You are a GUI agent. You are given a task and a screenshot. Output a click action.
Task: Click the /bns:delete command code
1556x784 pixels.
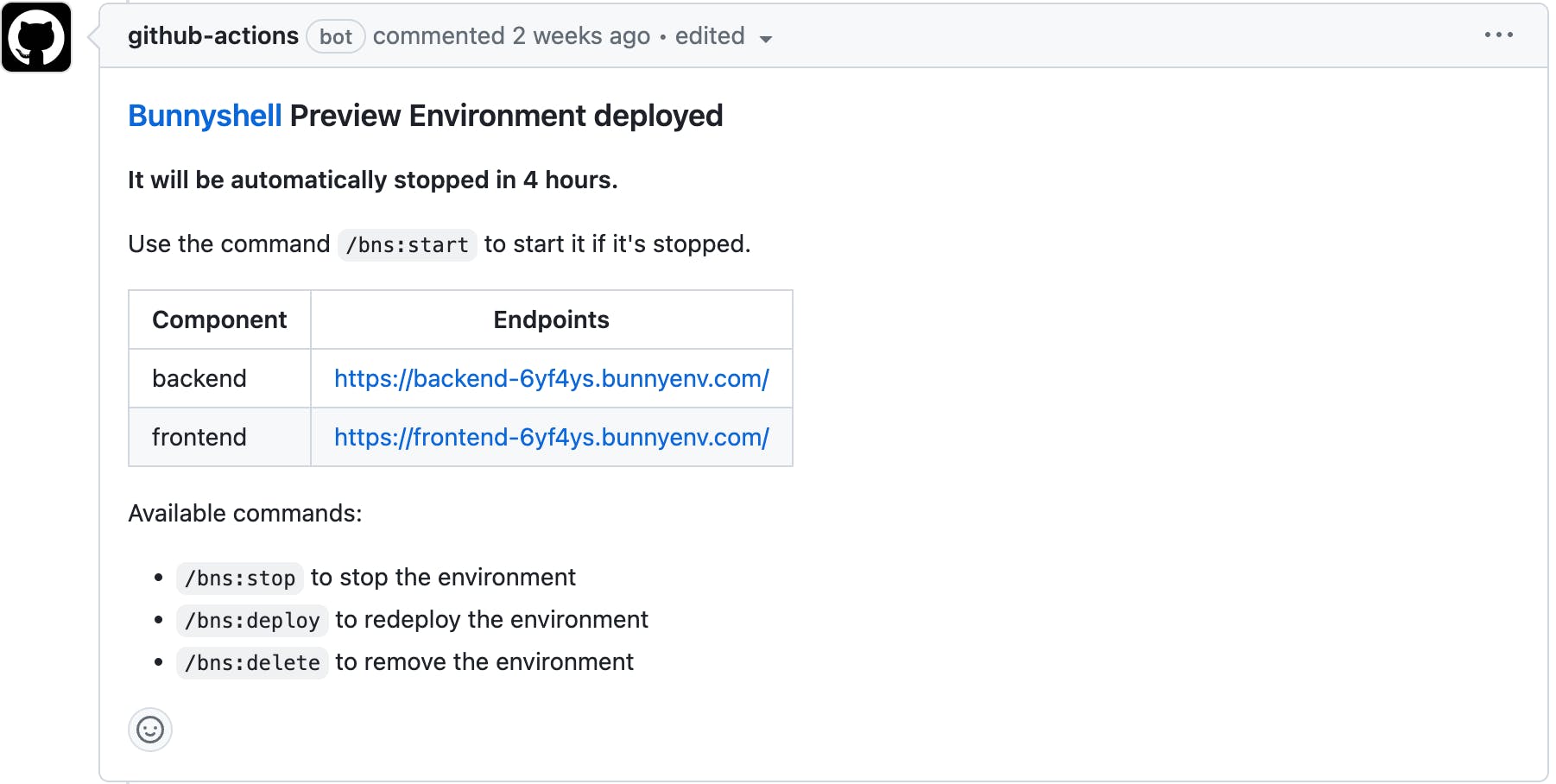click(x=252, y=663)
